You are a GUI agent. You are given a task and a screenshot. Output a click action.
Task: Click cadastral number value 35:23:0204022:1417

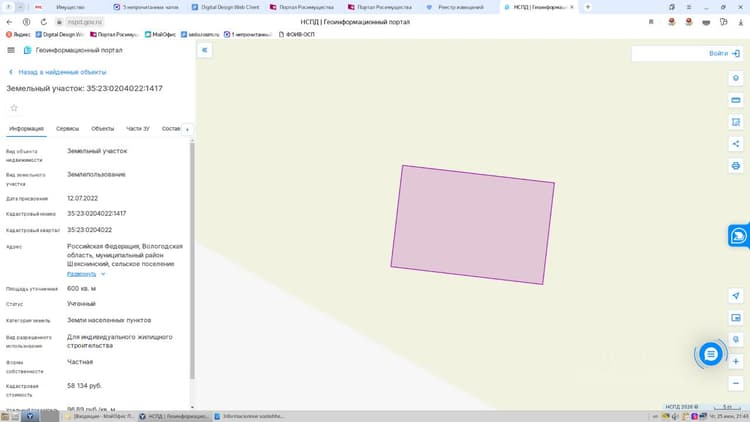[97, 214]
